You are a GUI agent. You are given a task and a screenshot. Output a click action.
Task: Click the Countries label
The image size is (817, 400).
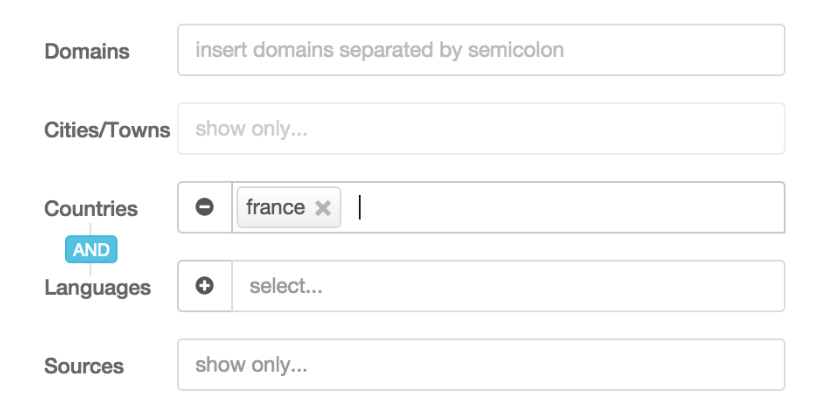[x=91, y=209]
